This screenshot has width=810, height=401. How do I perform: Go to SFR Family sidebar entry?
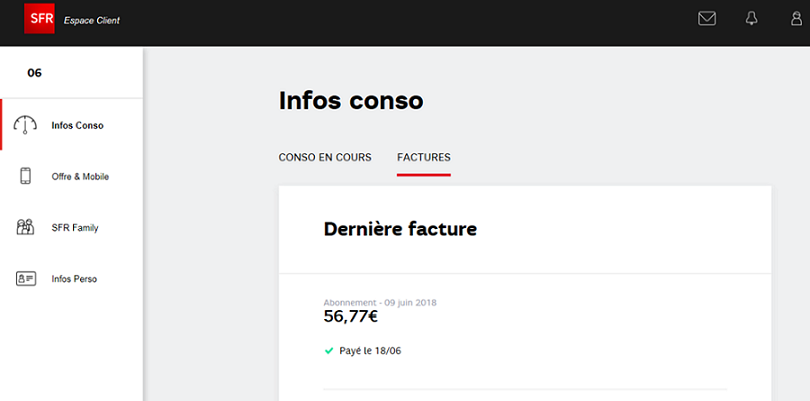click(x=72, y=227)
